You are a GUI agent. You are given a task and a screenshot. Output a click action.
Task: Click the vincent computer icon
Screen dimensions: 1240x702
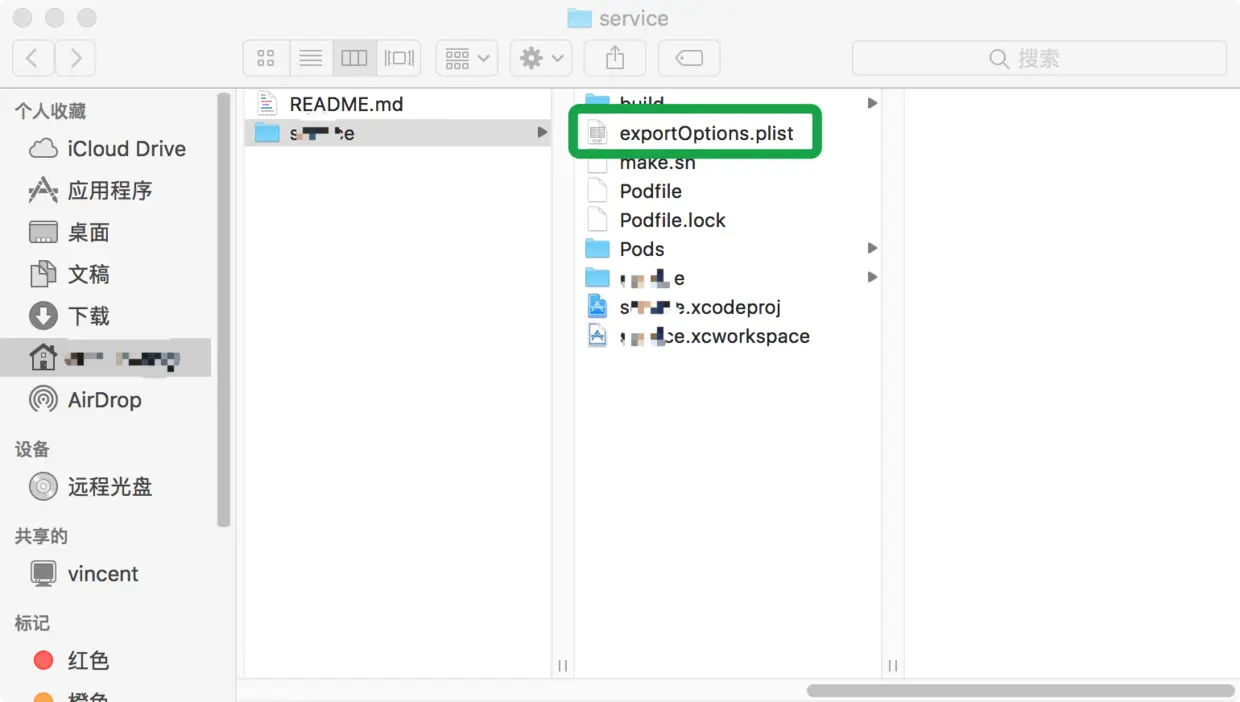pyautogui.click(x=43, y=574)
